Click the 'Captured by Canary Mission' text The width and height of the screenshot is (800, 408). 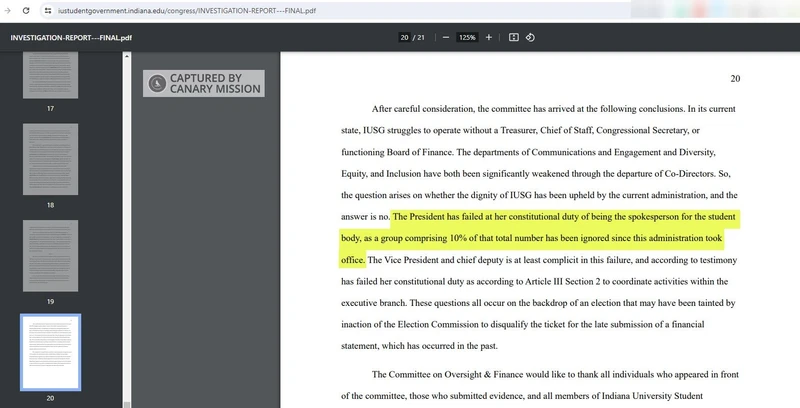214,83
